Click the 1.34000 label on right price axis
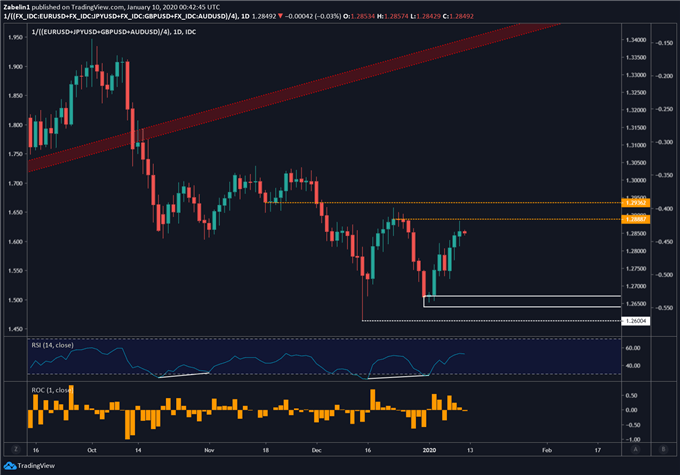 636,40
